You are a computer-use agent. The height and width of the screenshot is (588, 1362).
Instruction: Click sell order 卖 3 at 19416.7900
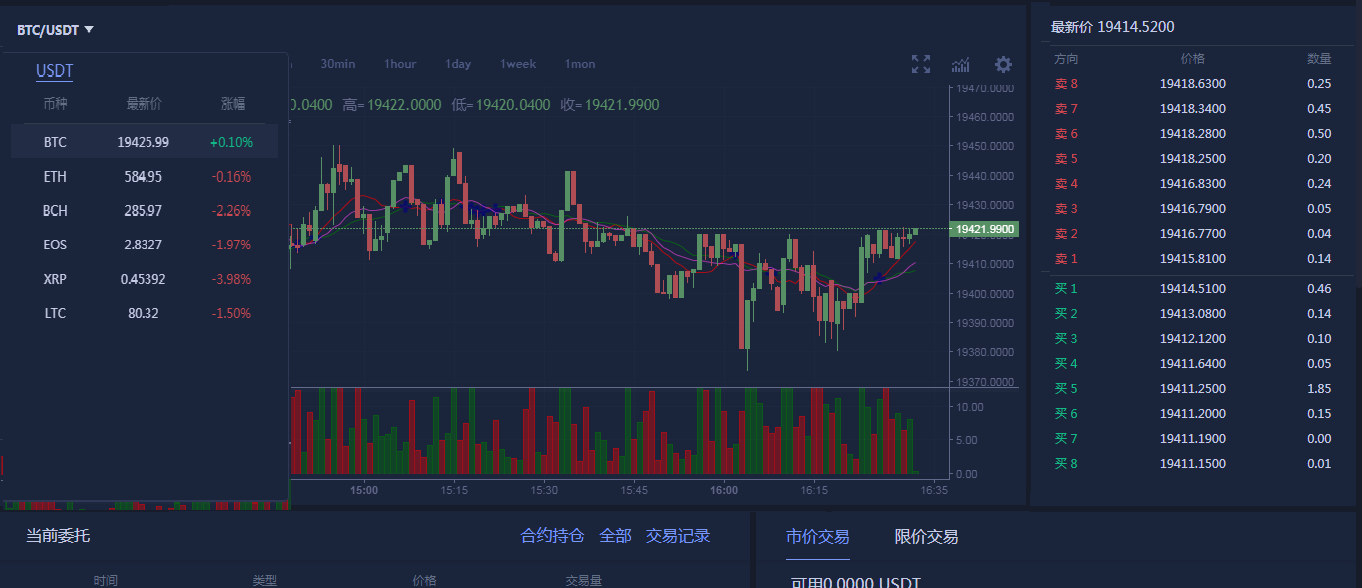pyautogui.click(x=1193, y=209)
